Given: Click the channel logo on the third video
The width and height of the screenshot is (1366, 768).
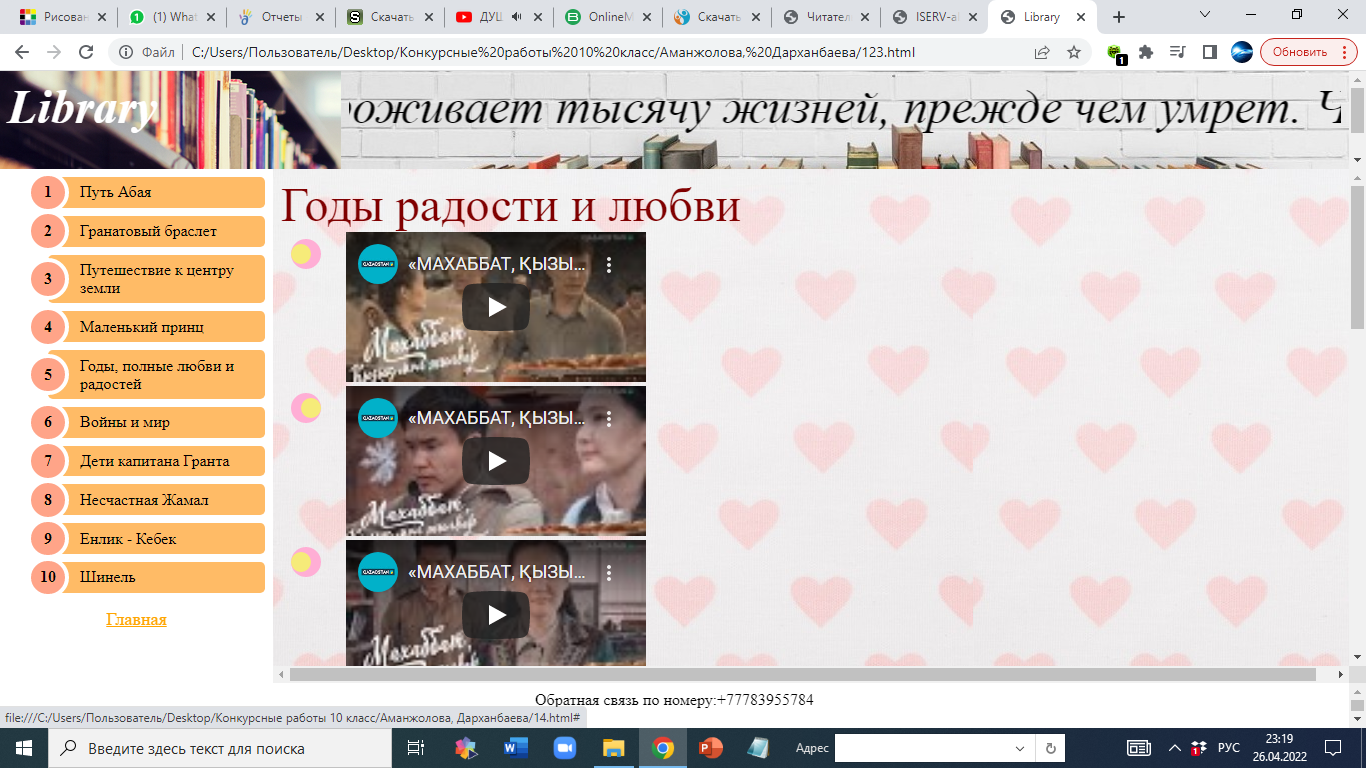Looking at the screenshot, I should pos(378,572).
